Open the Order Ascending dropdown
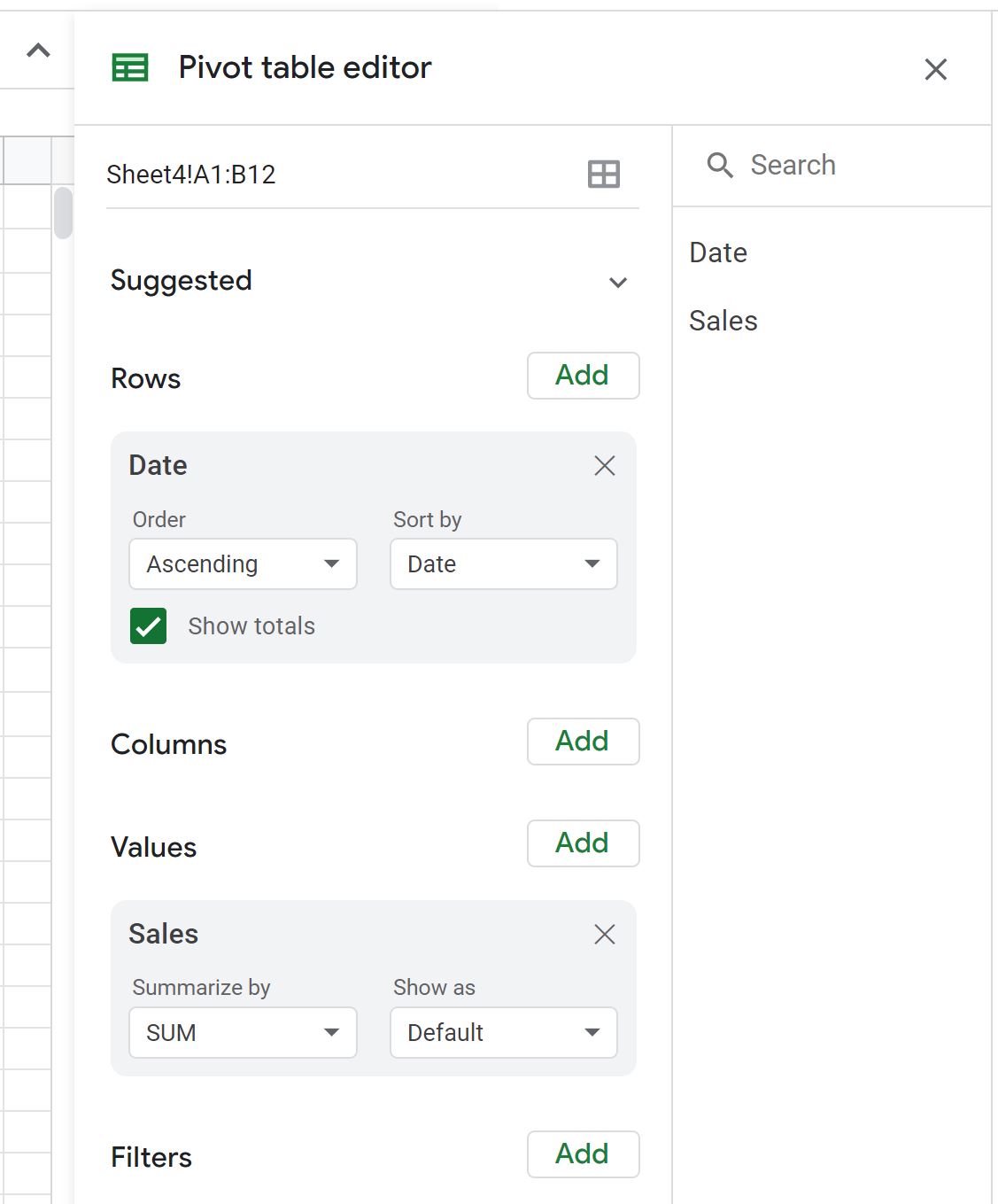The width and height of the screenshot is (998, 1204). coord(243,564)
